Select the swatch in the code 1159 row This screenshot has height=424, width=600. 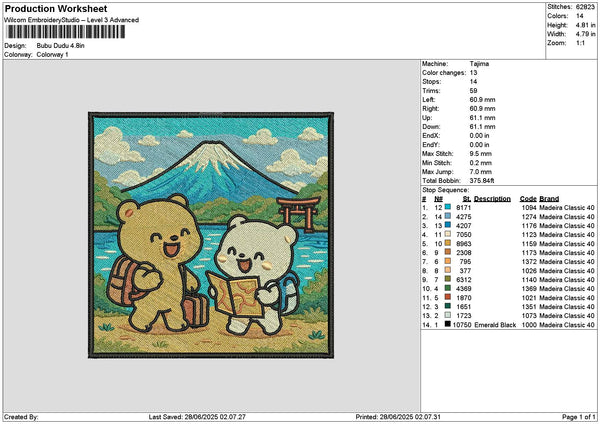pos(447,243)
